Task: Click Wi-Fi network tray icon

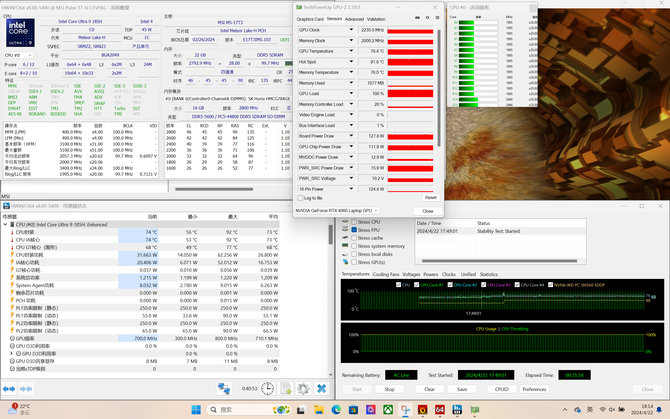Action: tap(602, 410)
